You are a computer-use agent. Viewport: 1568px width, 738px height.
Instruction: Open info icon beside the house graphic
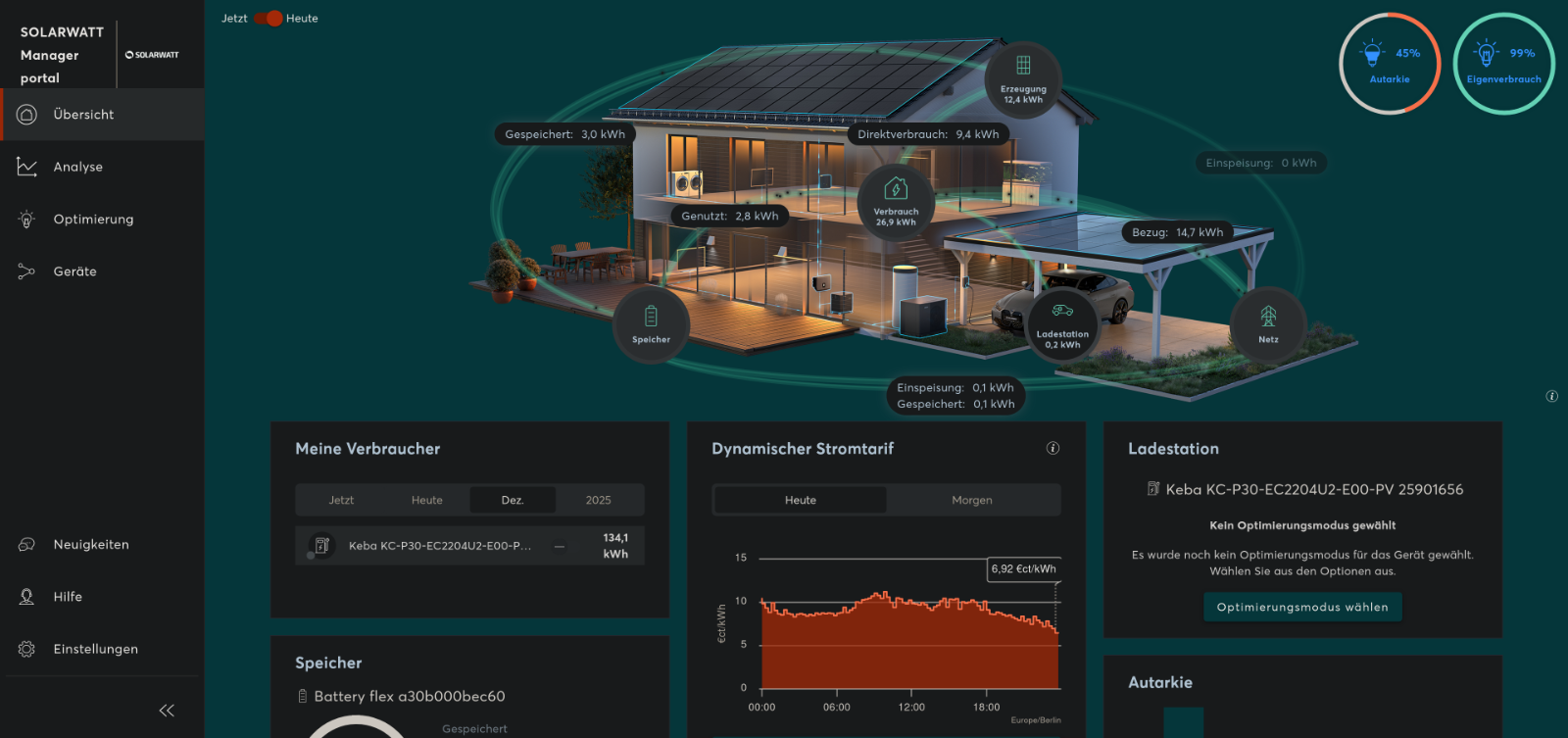click(1552, 397)
